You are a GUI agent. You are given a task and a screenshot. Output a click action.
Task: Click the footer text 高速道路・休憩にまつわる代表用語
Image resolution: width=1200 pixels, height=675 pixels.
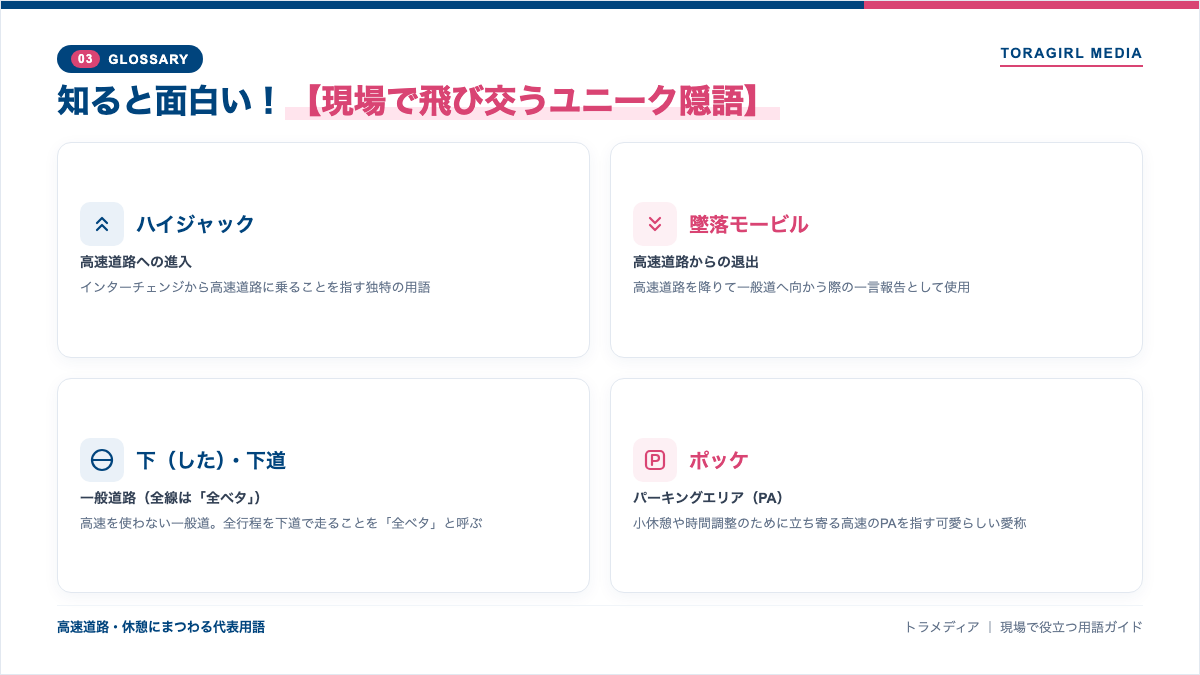coord(161,627)
